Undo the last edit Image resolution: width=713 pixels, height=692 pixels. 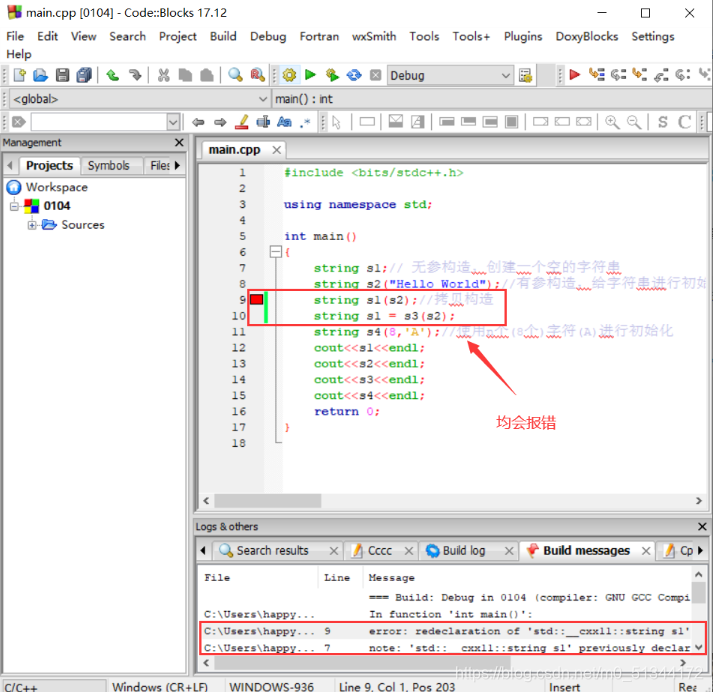[x=113, y=75]
